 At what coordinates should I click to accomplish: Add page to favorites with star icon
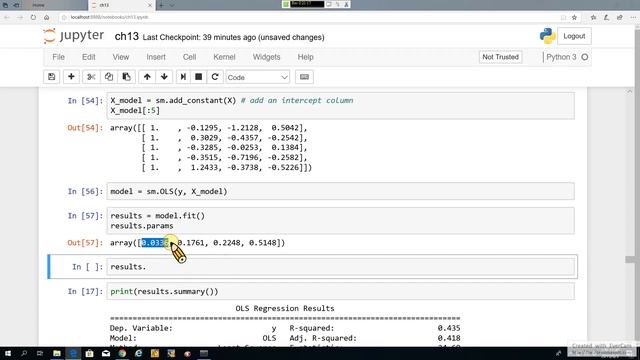(x=574, y=17)
